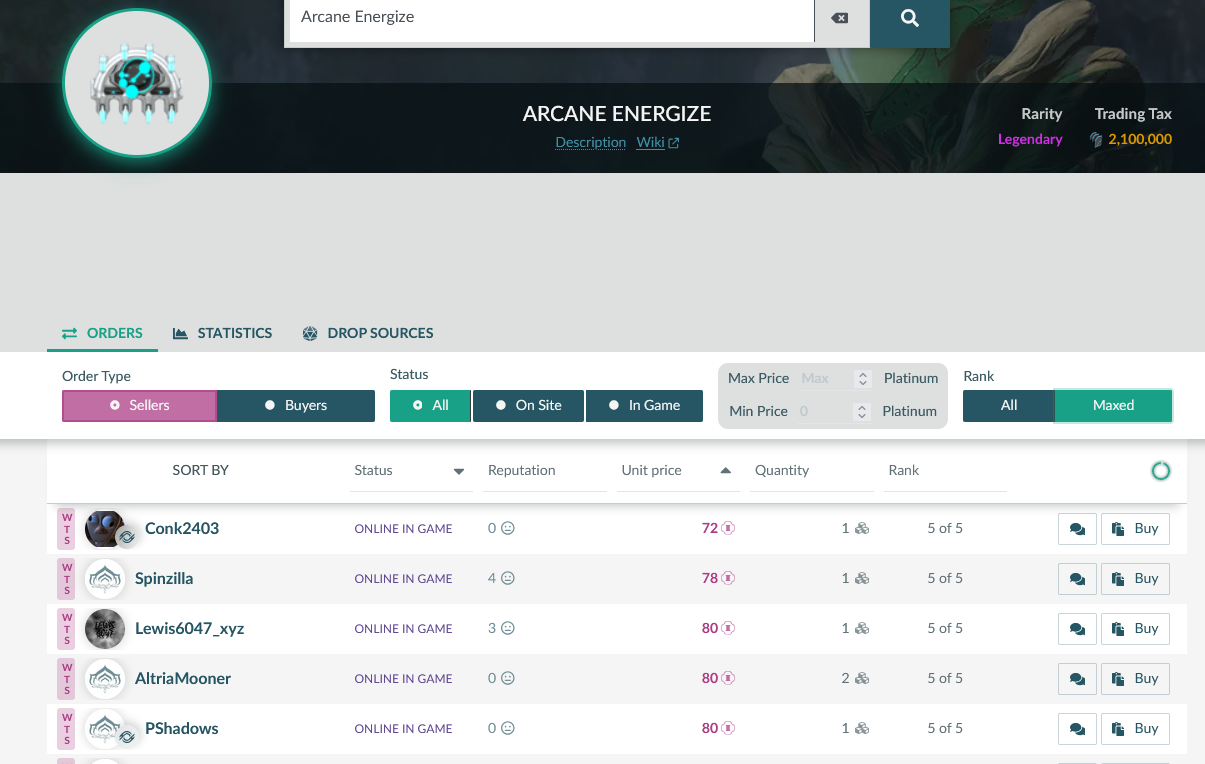Screen dimensions: 1205x764
Task: Click the Max Price stepper arrows
Action: tap(864, 379)
